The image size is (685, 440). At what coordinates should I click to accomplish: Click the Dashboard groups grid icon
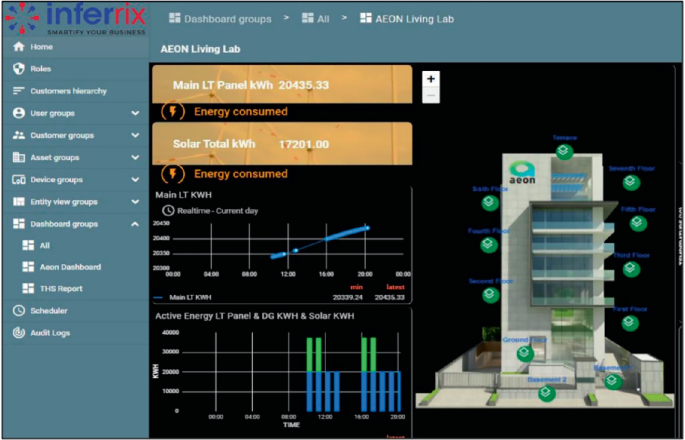[x=19, y=224]
